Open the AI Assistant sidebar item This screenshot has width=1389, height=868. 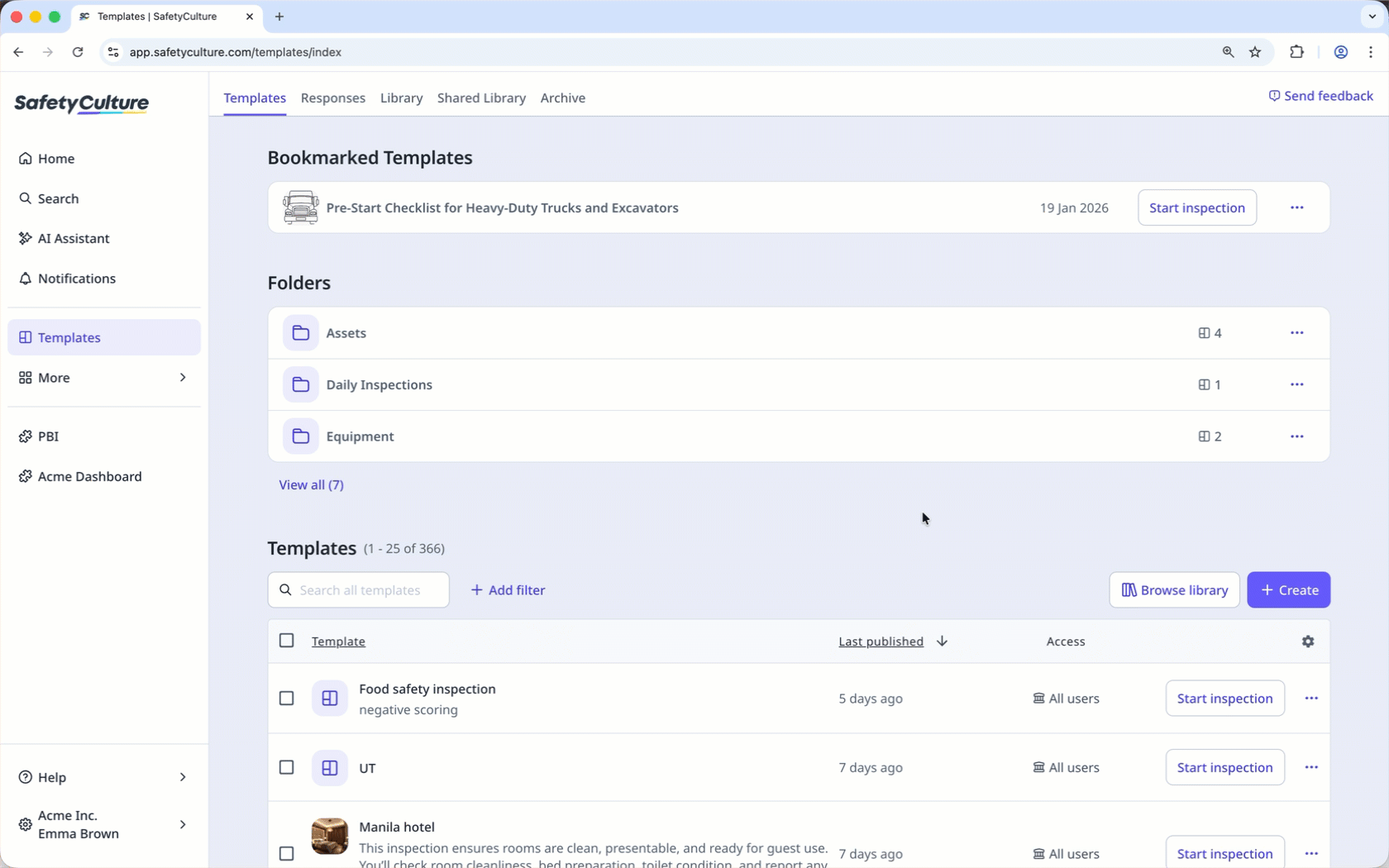(103, 238)
